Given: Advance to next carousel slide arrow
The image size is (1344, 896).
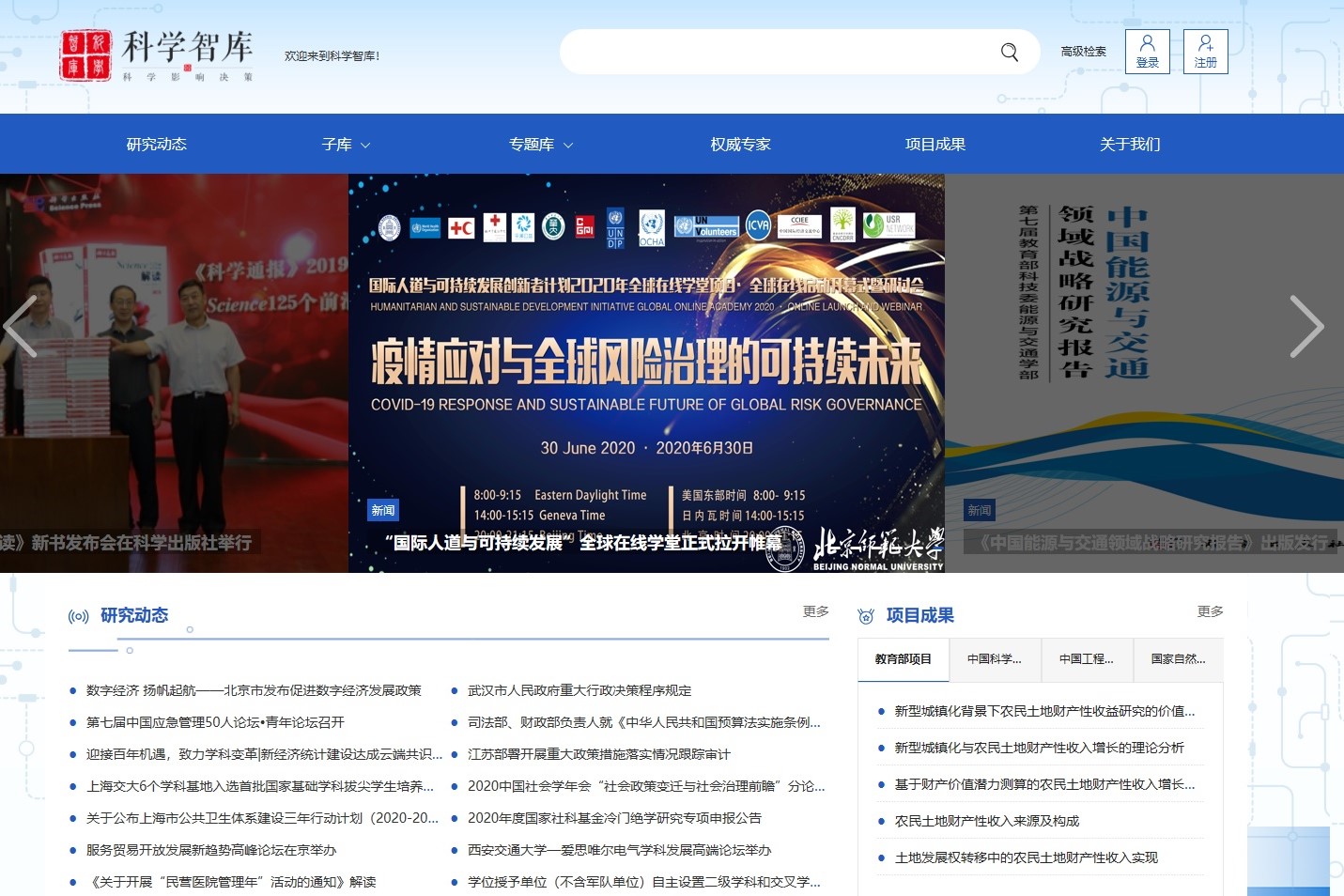Looking at the screenshot, I should tap(1305, 327).
